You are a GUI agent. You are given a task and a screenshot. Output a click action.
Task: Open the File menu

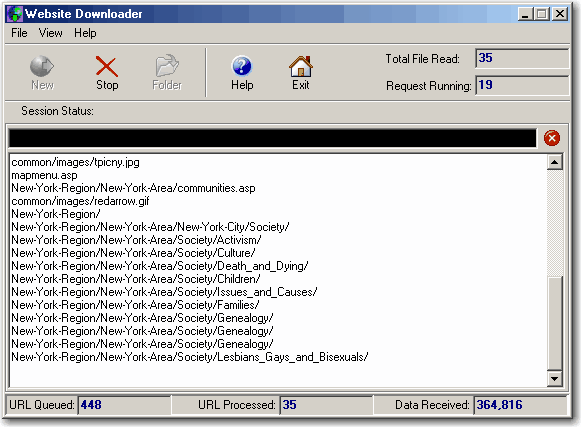19,33
